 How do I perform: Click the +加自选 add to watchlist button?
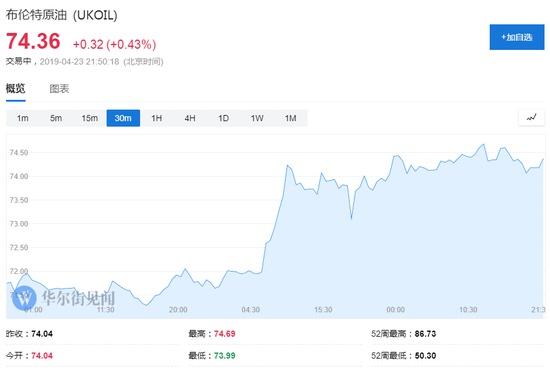point(517,37)
